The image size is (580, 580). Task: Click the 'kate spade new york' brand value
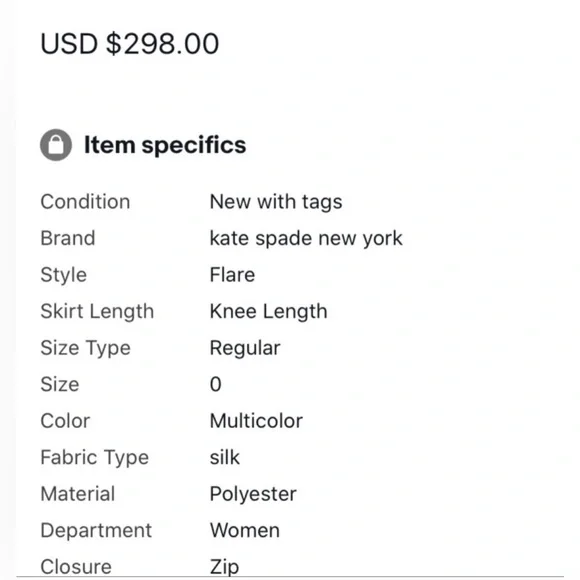[x=306, y=238]
